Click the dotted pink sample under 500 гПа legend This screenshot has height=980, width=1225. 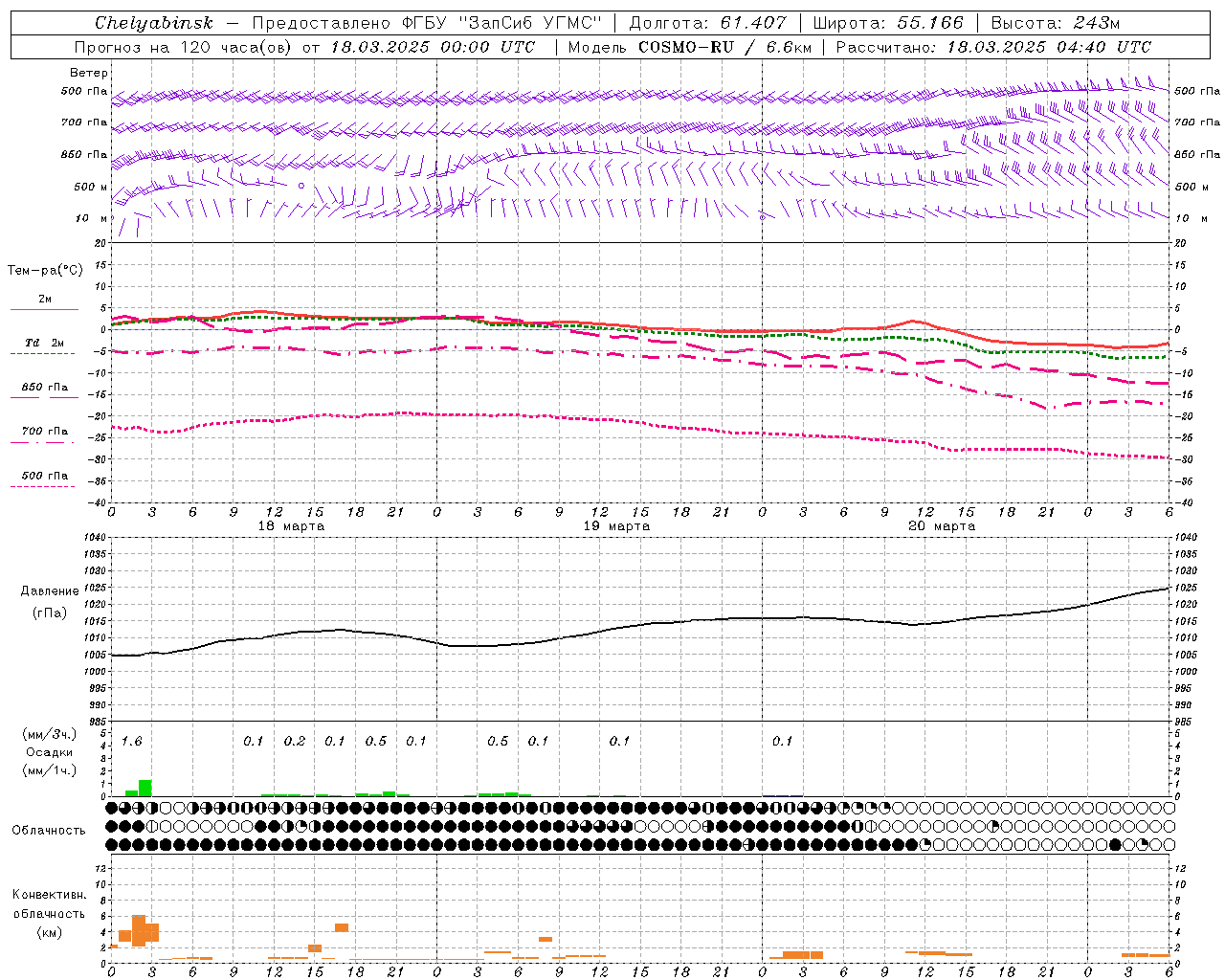tap(42, 487)
